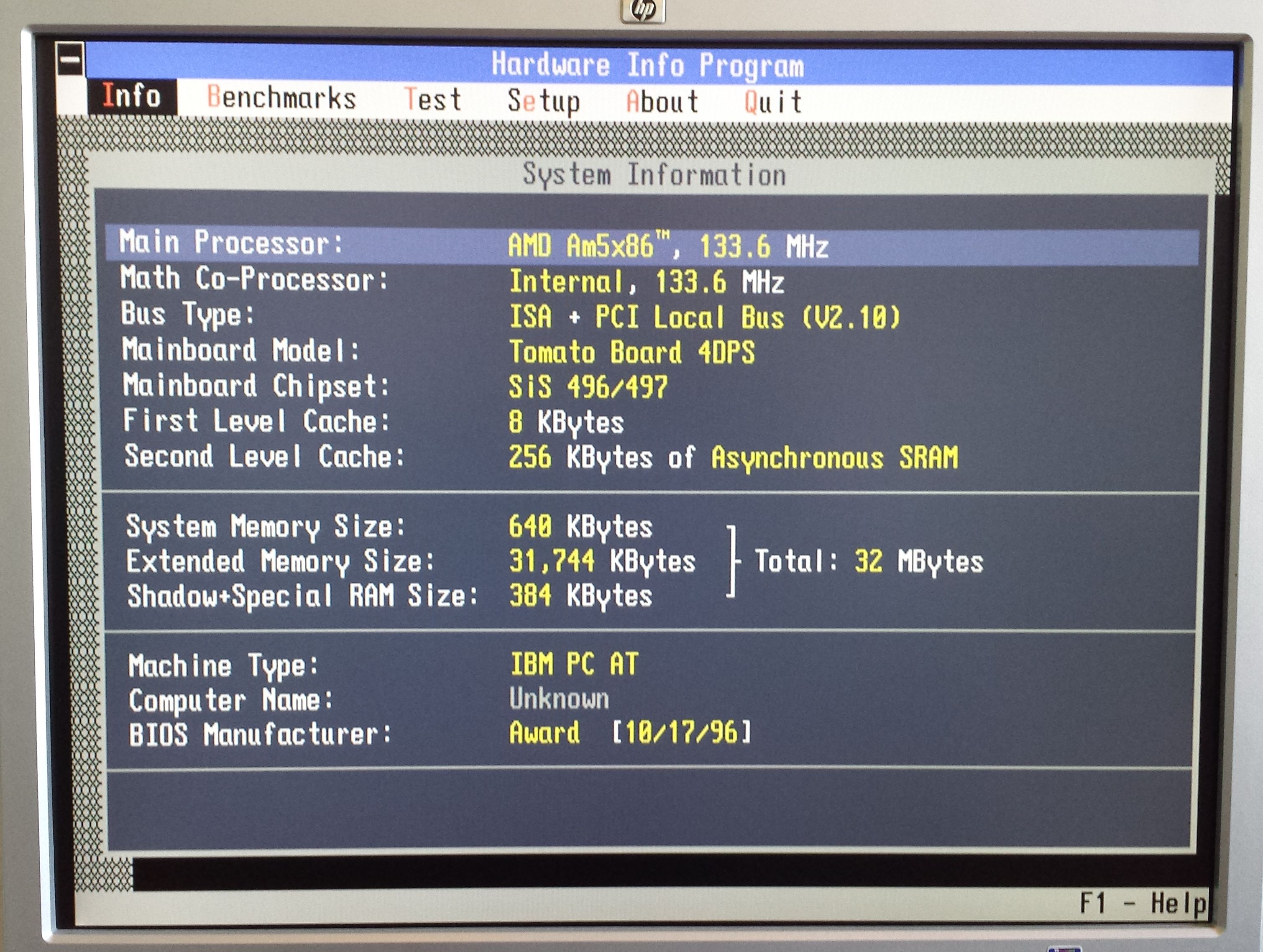The height and width of the screenshot is (952, 1263).
Task: Select Quit in the menu bar
Action: (773, 103)
